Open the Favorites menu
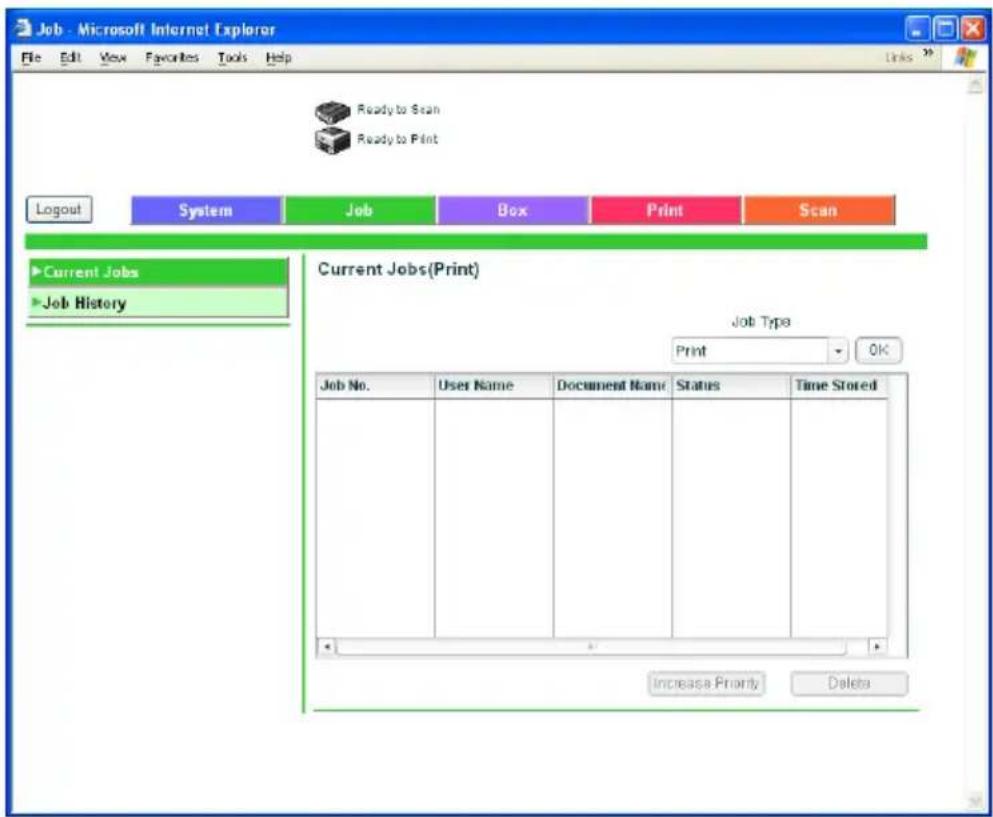 pos(172,58)
